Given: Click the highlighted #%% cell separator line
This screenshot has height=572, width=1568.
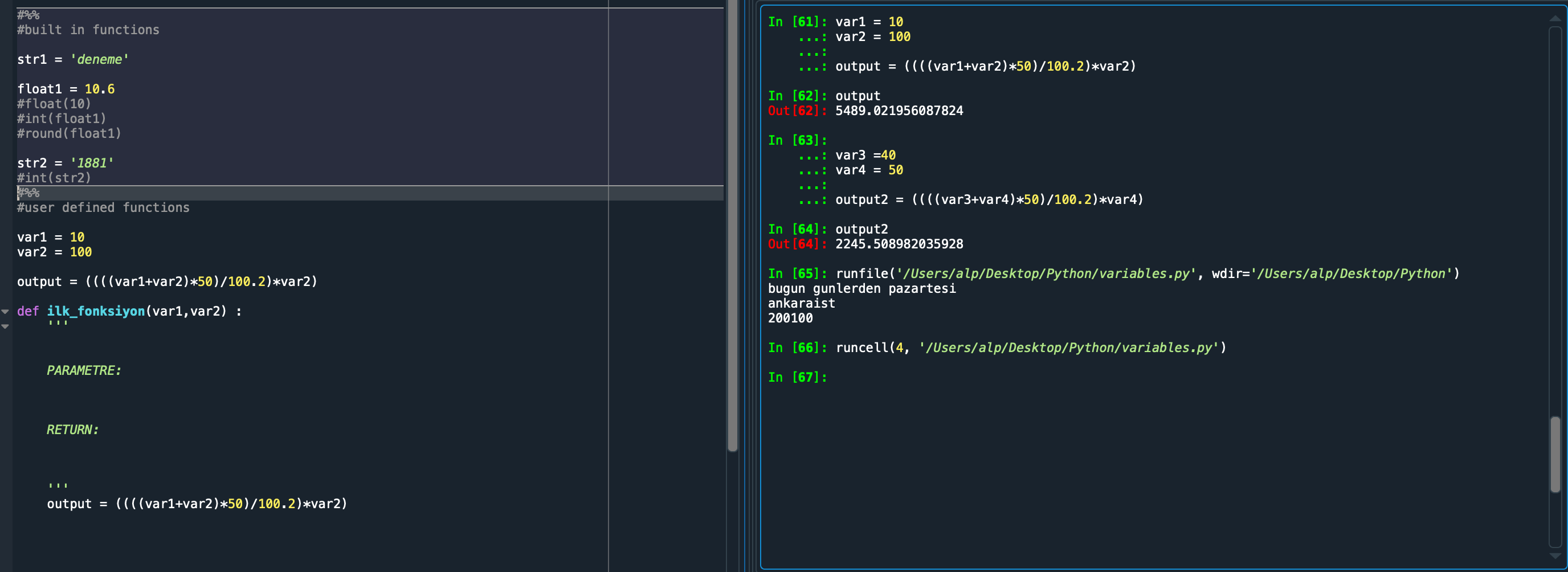Looking at the screenshot, I should pyautogui.click(x=28, y=193).
